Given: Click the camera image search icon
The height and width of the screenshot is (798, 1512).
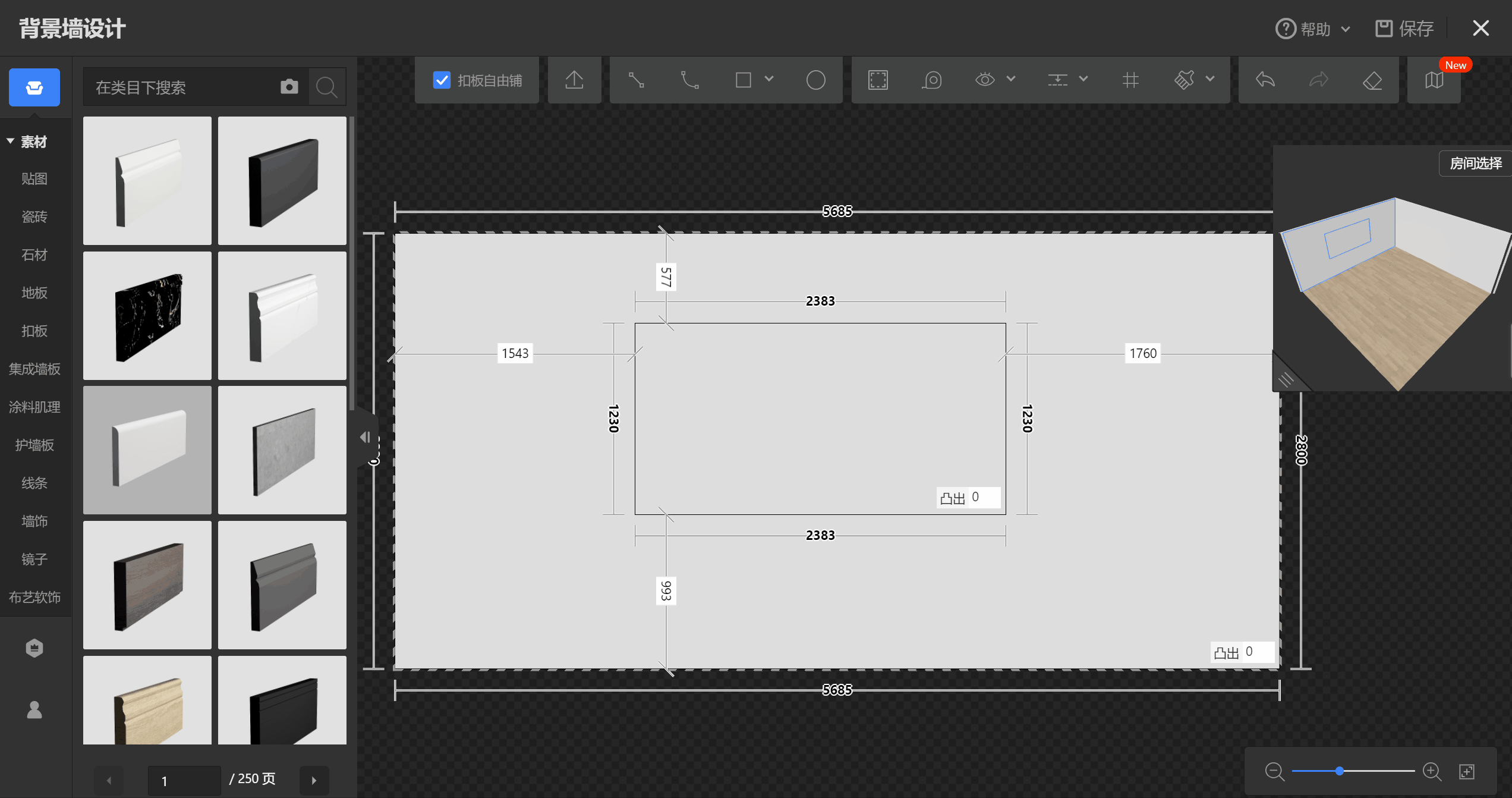Looking at the screenshot, I should pyautogui.click(x=289, y=87).
